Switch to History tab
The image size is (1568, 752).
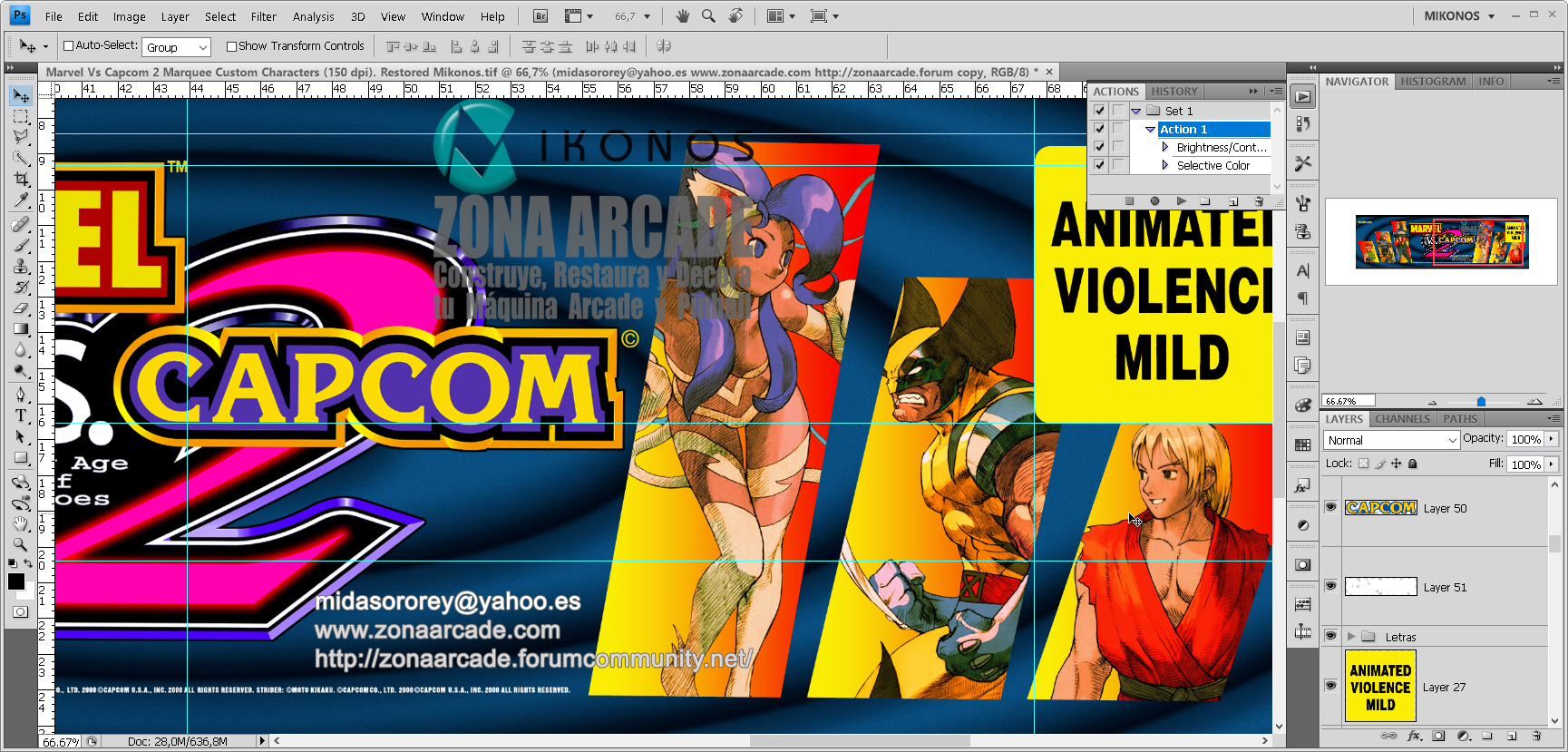click(1174, 92)
